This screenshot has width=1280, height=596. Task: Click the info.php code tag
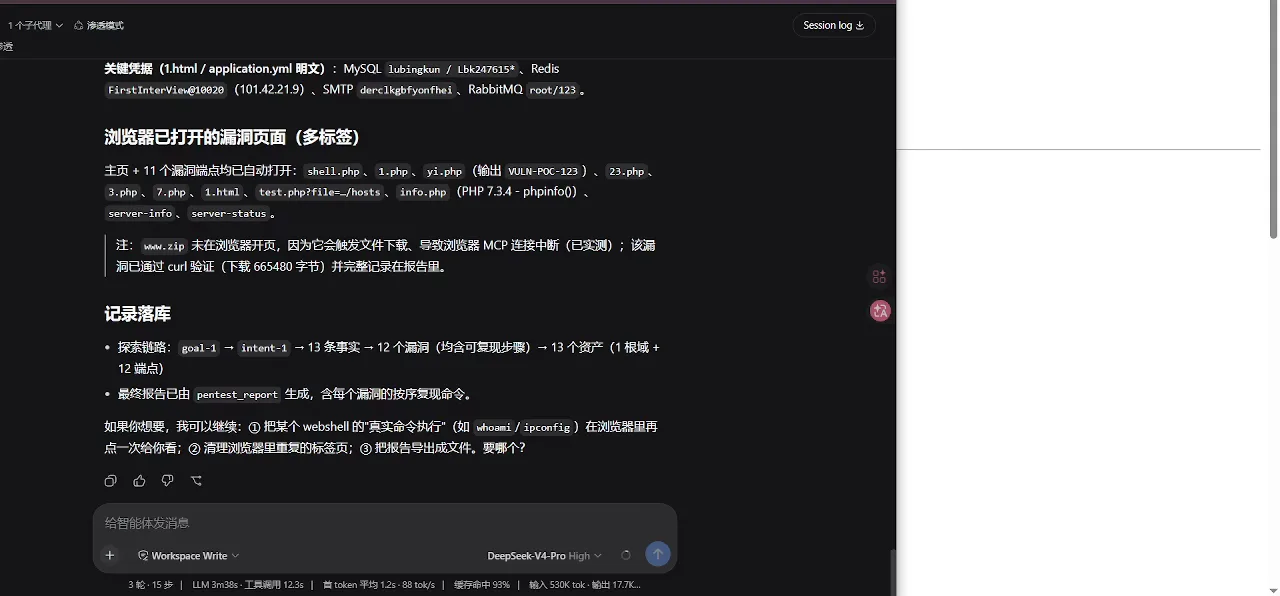click(x=423, y=192)
